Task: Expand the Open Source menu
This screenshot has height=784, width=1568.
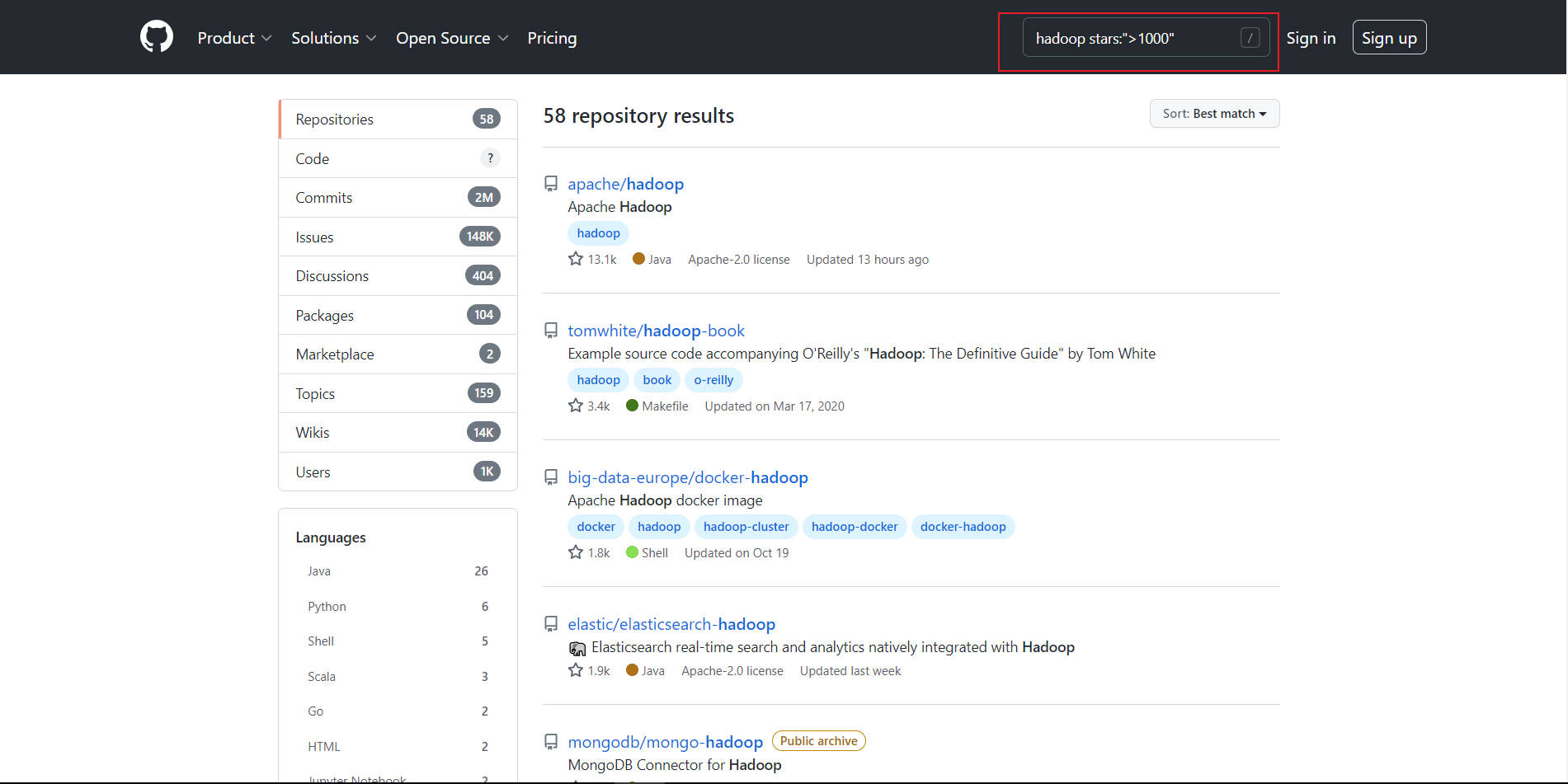Action: point(452,38)
